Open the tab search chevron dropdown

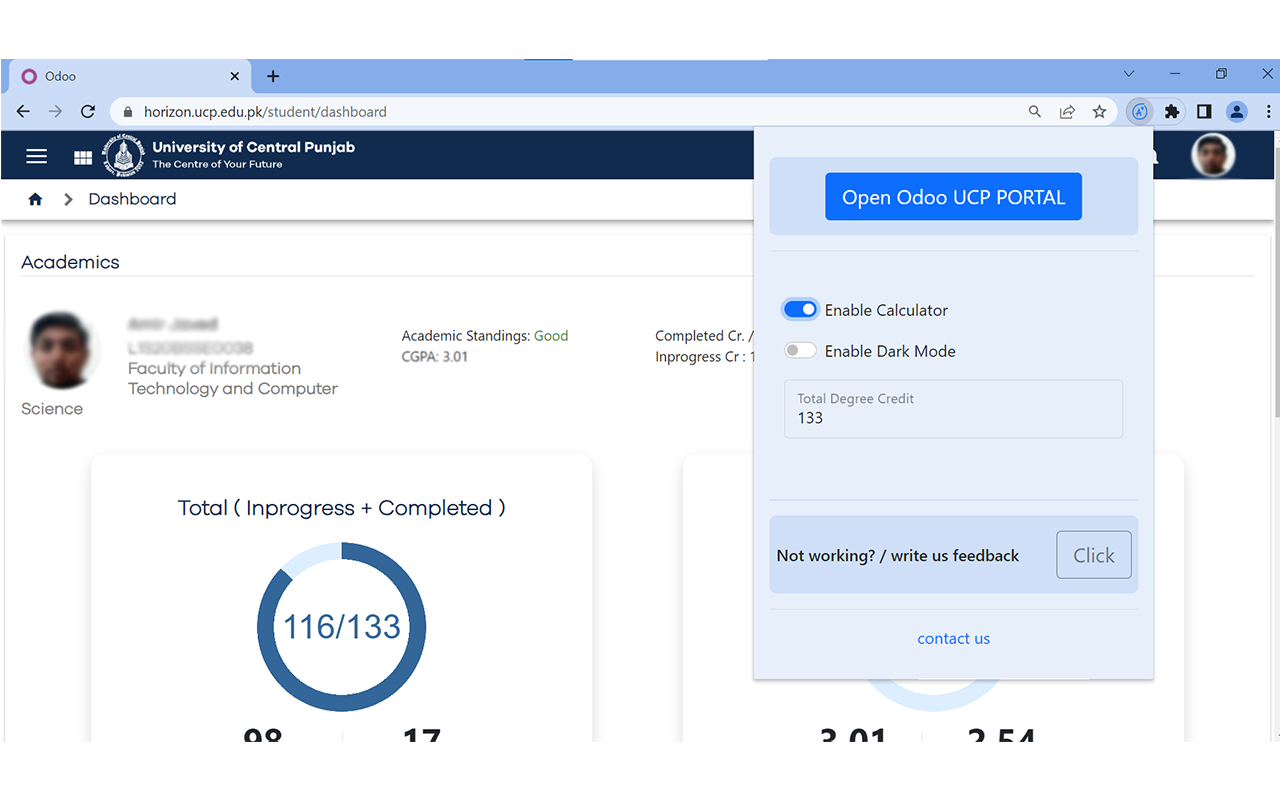[1128, 73]
